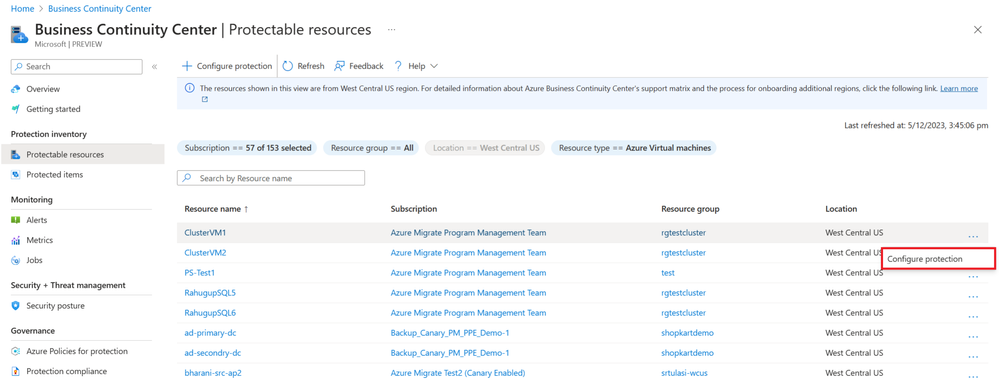Image resolution: width=999 pixels, height=389 pixels.
Task: Open the PS-Test1 resource link
Action: (x=199, y=273)
